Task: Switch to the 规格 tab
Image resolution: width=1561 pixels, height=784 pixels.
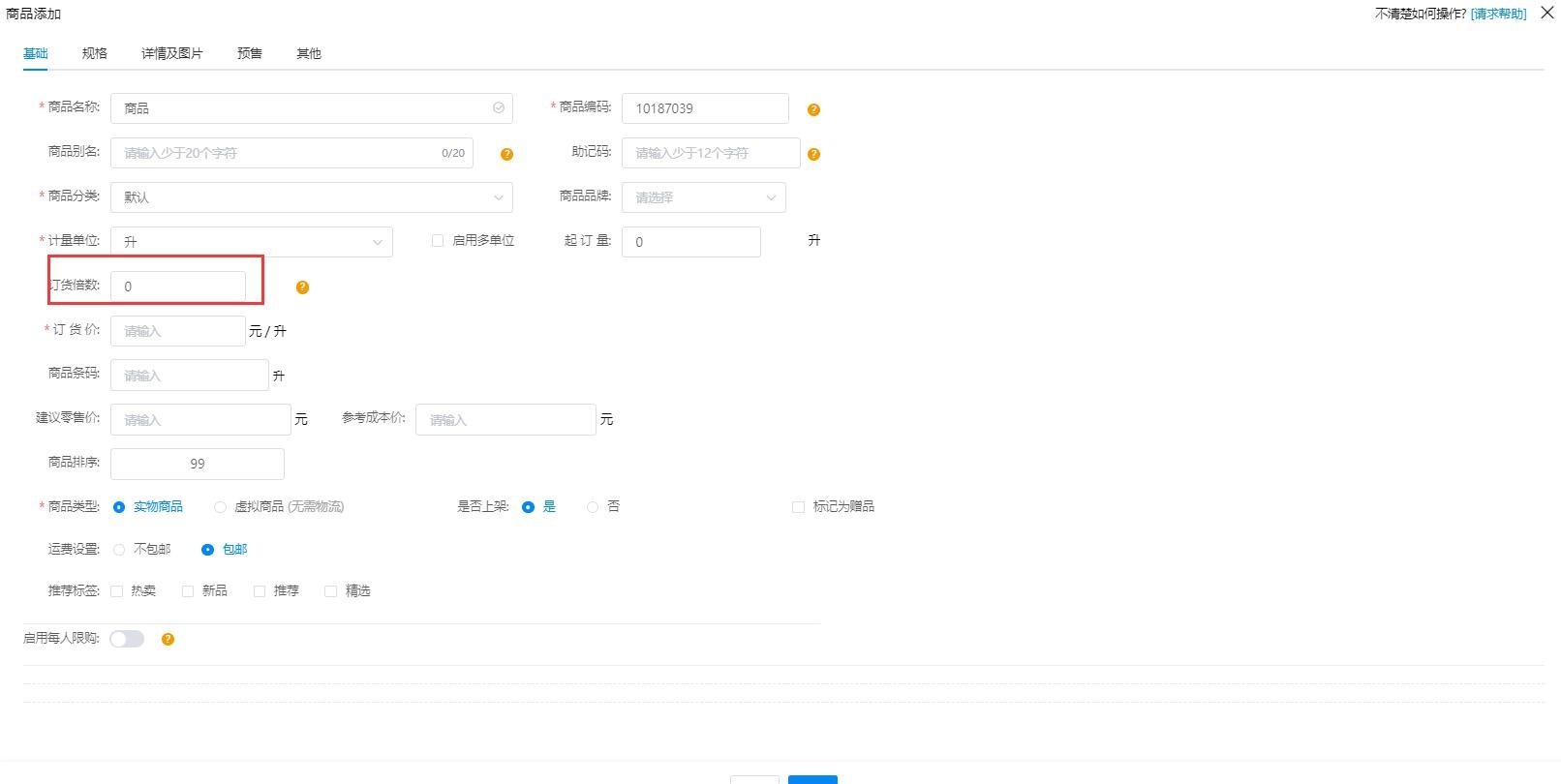Action: 95,53
